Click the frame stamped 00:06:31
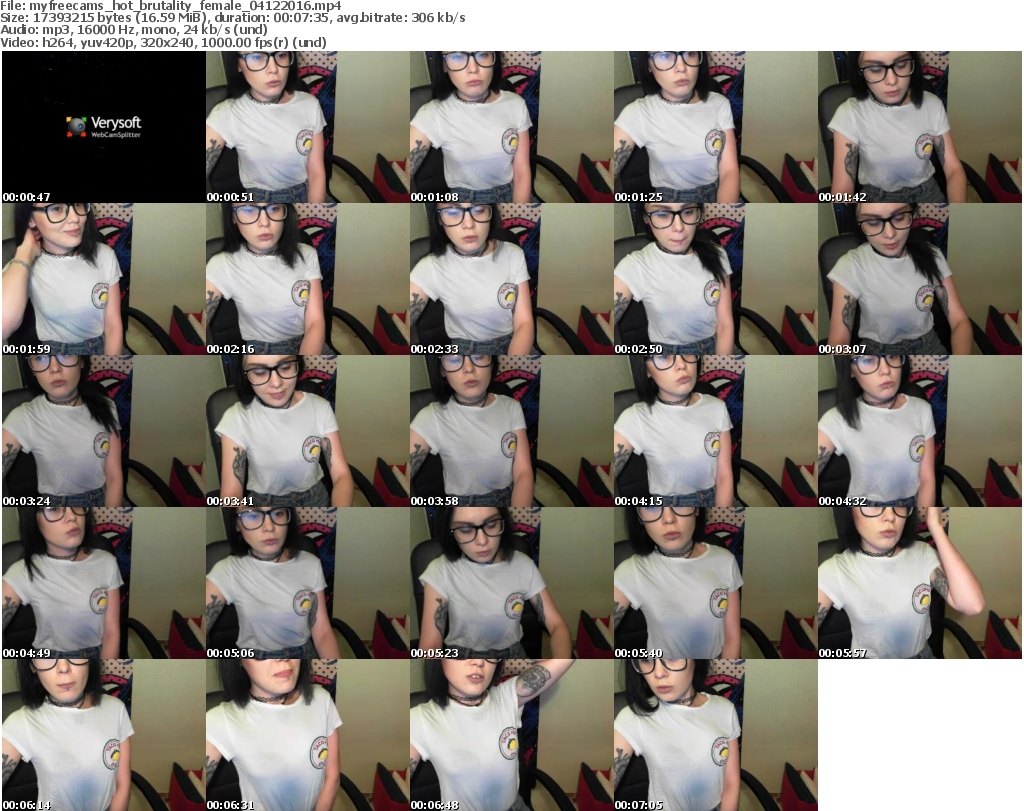 (x=308, y=735)
